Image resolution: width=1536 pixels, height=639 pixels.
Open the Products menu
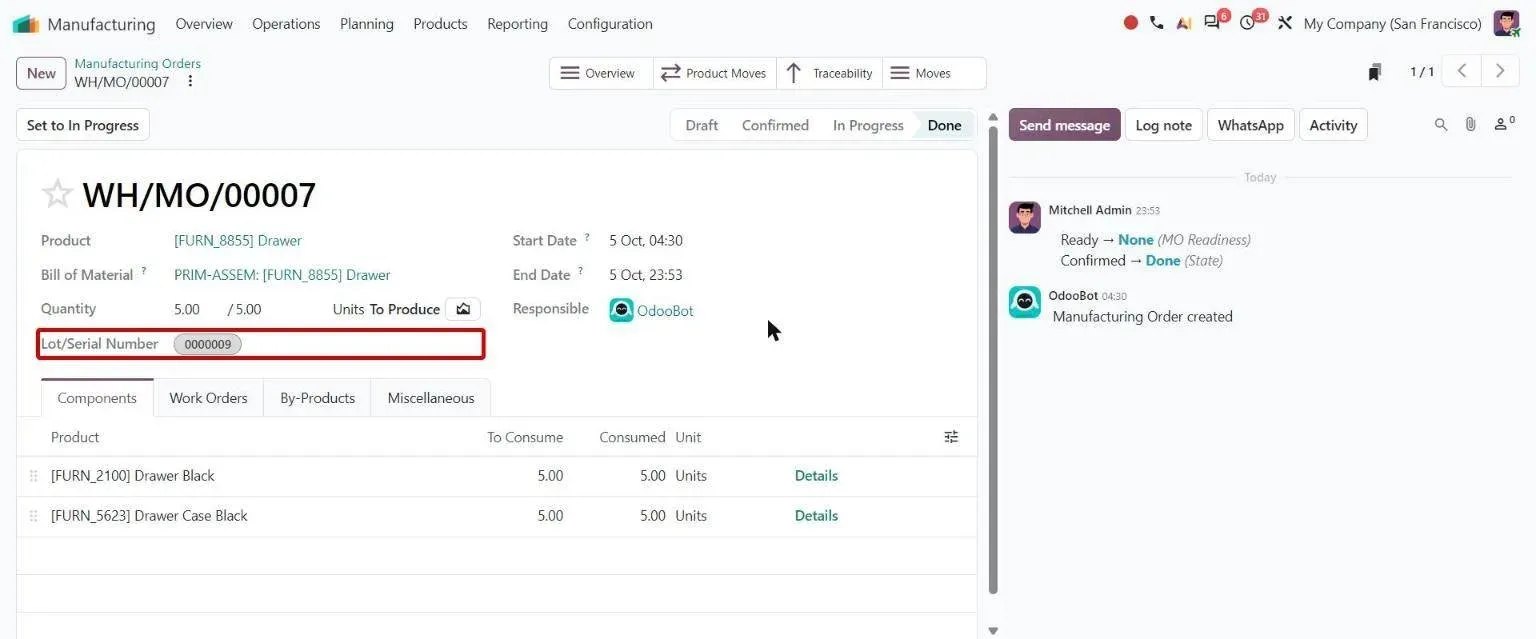pos(440,24)
